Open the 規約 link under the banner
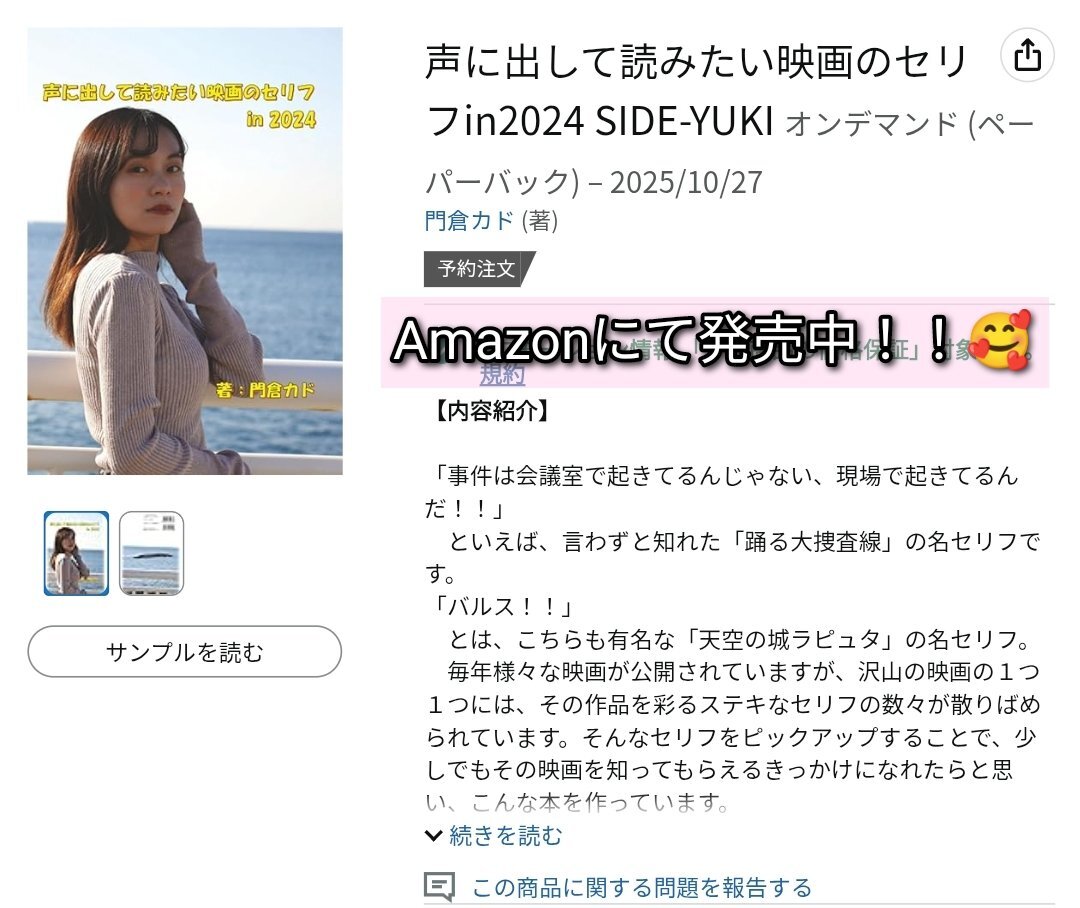Viewport: 1080px width, 908px height. tap(502, 375)
